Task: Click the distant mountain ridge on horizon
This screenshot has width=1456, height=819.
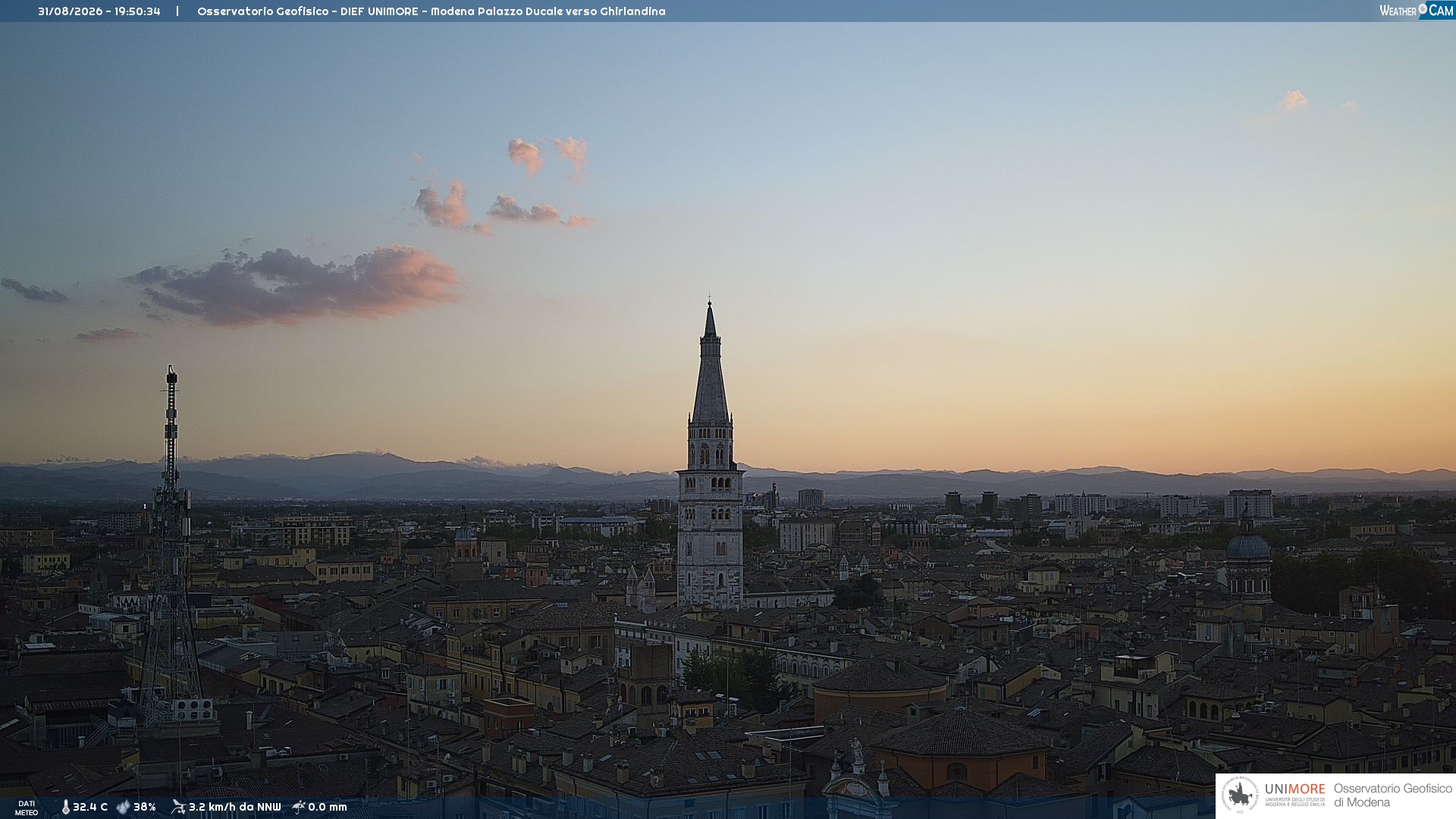Action: coord(728,478)
